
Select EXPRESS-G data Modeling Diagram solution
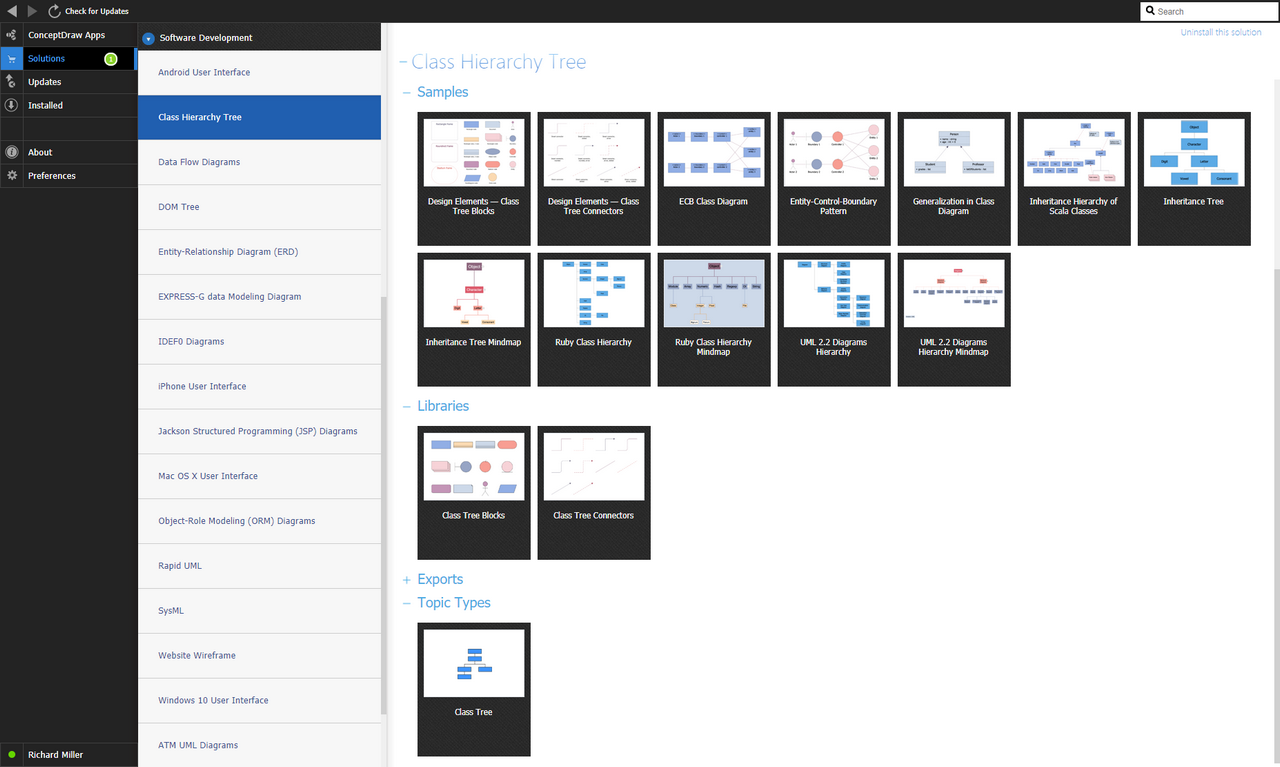(259, 297)
